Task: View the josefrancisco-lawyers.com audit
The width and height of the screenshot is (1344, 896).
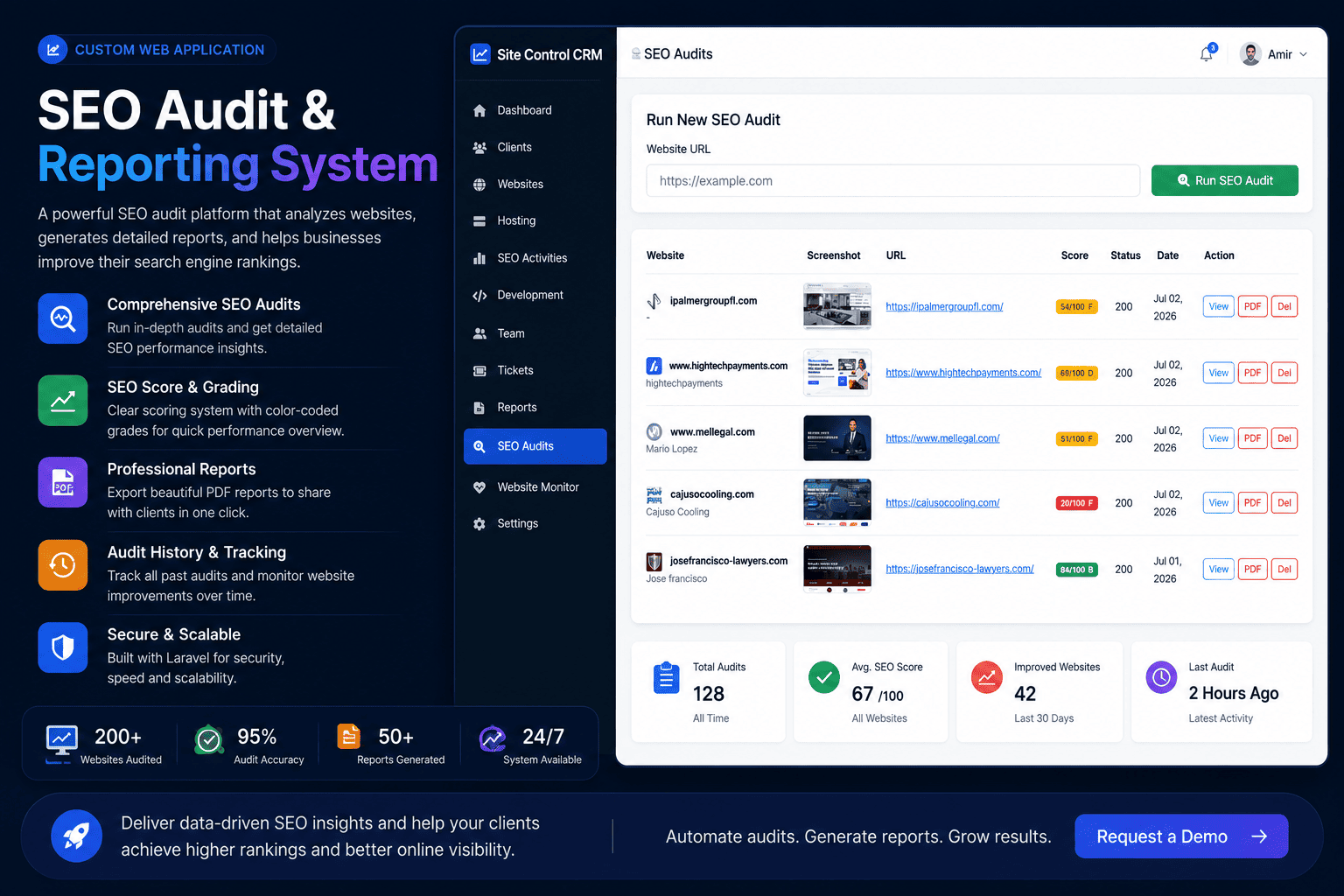Action: [1219, 570]
